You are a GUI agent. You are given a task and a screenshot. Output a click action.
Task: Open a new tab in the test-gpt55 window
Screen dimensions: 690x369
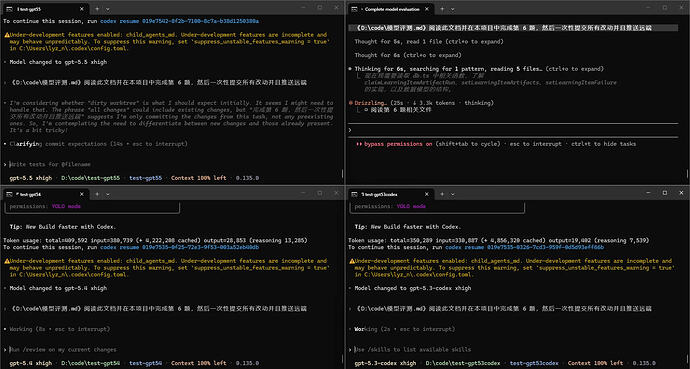(97, 9)
